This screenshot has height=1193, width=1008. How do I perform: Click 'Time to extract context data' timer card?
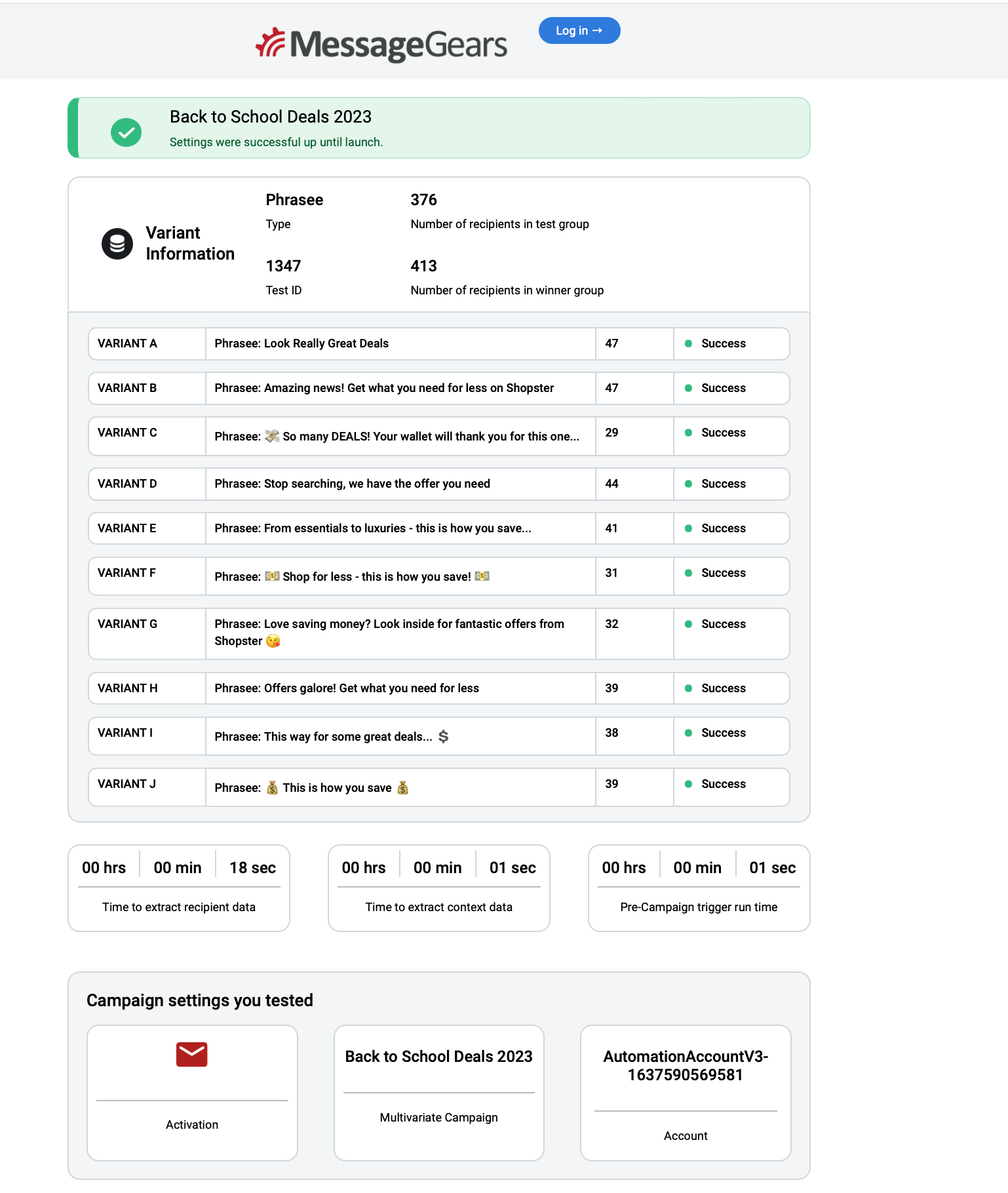(x=439, y=888)
